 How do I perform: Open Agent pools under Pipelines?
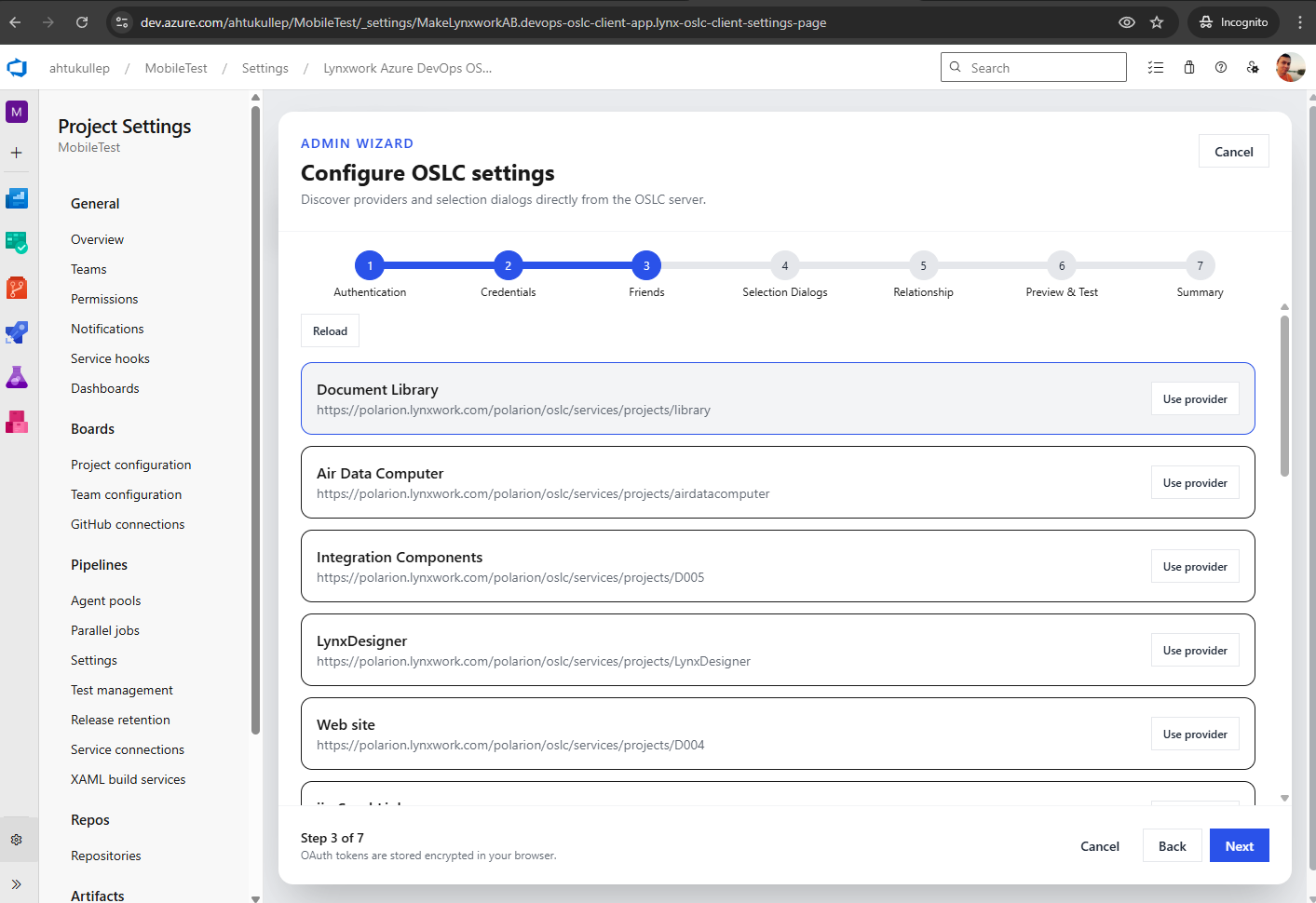[x=106, y=600]
